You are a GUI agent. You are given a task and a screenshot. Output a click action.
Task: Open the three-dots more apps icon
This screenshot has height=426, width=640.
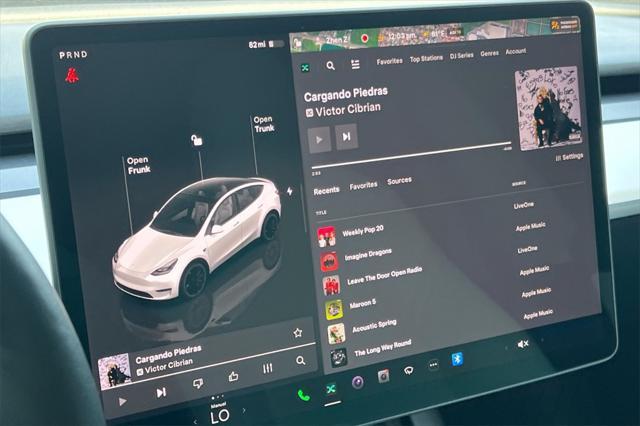pos(433,365)
